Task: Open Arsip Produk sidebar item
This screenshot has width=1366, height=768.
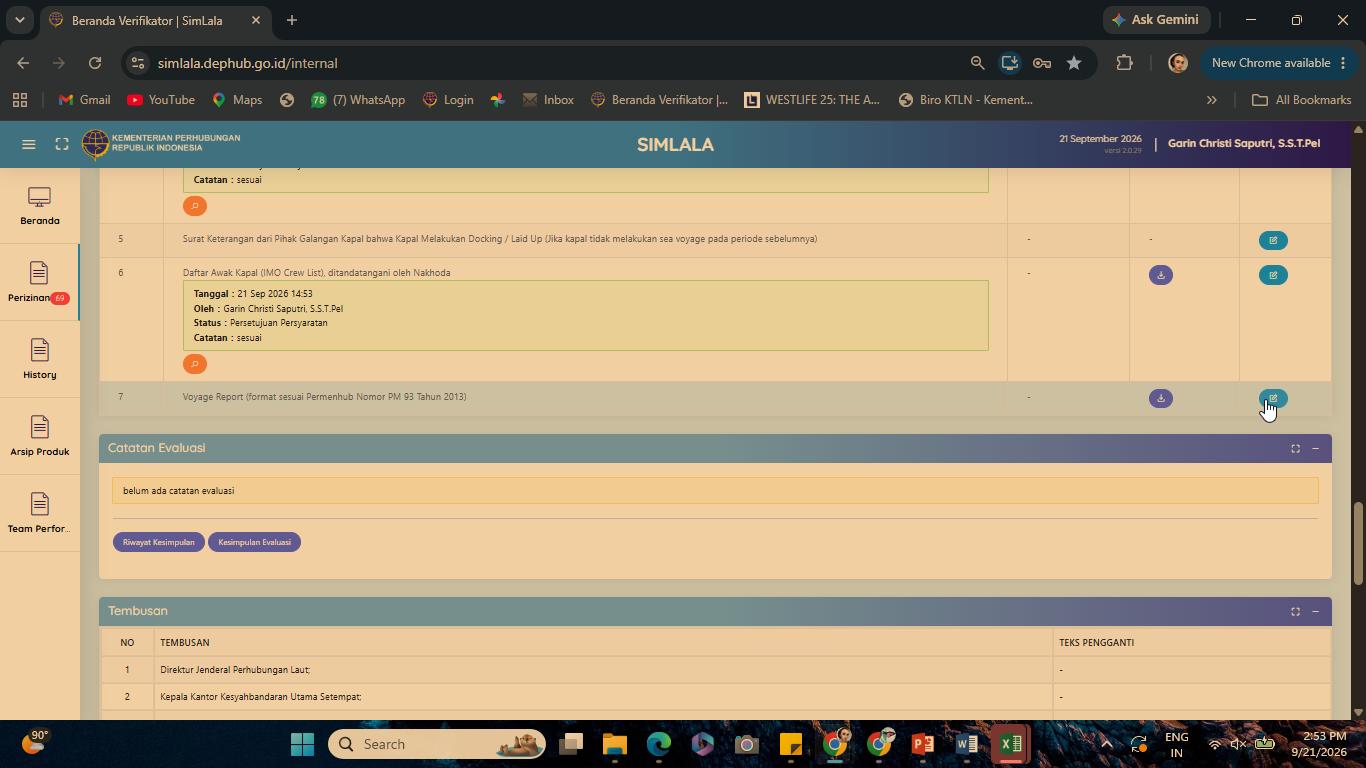Action: click(39, 436)
